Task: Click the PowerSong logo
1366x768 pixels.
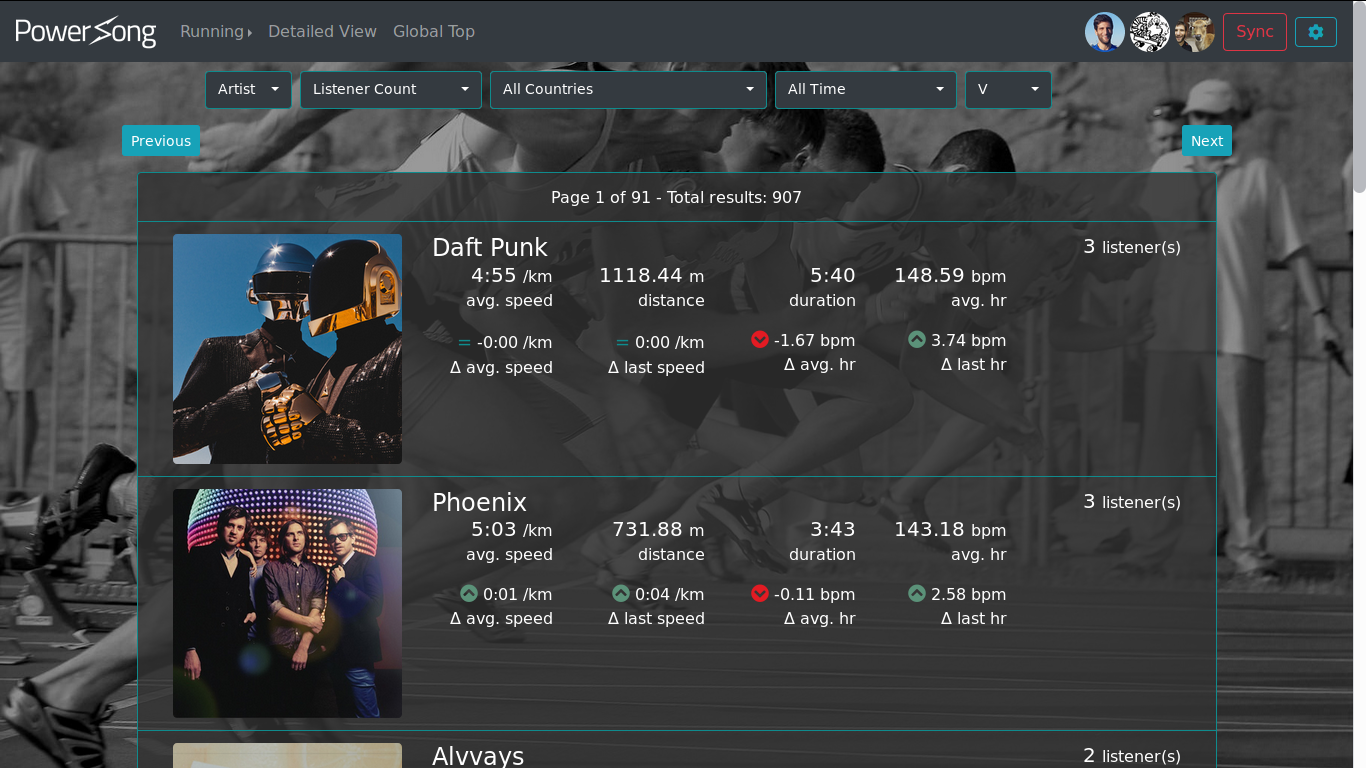Action: pos(86,32)
